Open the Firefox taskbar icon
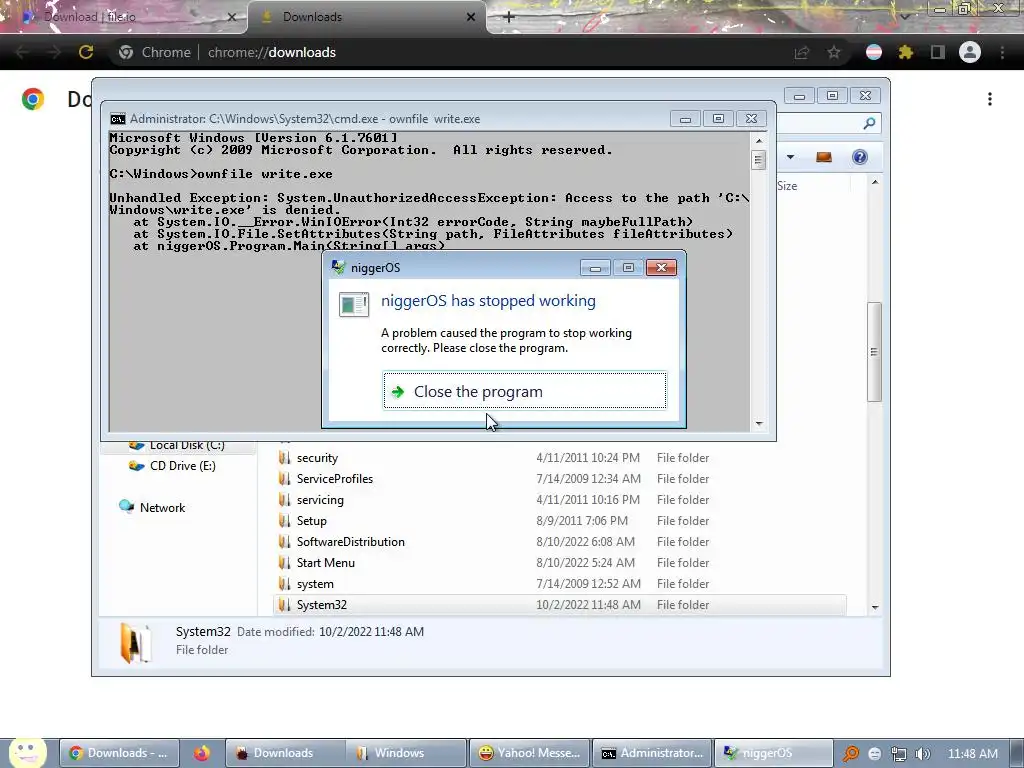This screenshot has width=1024, height=768. [x=202, y=753]
